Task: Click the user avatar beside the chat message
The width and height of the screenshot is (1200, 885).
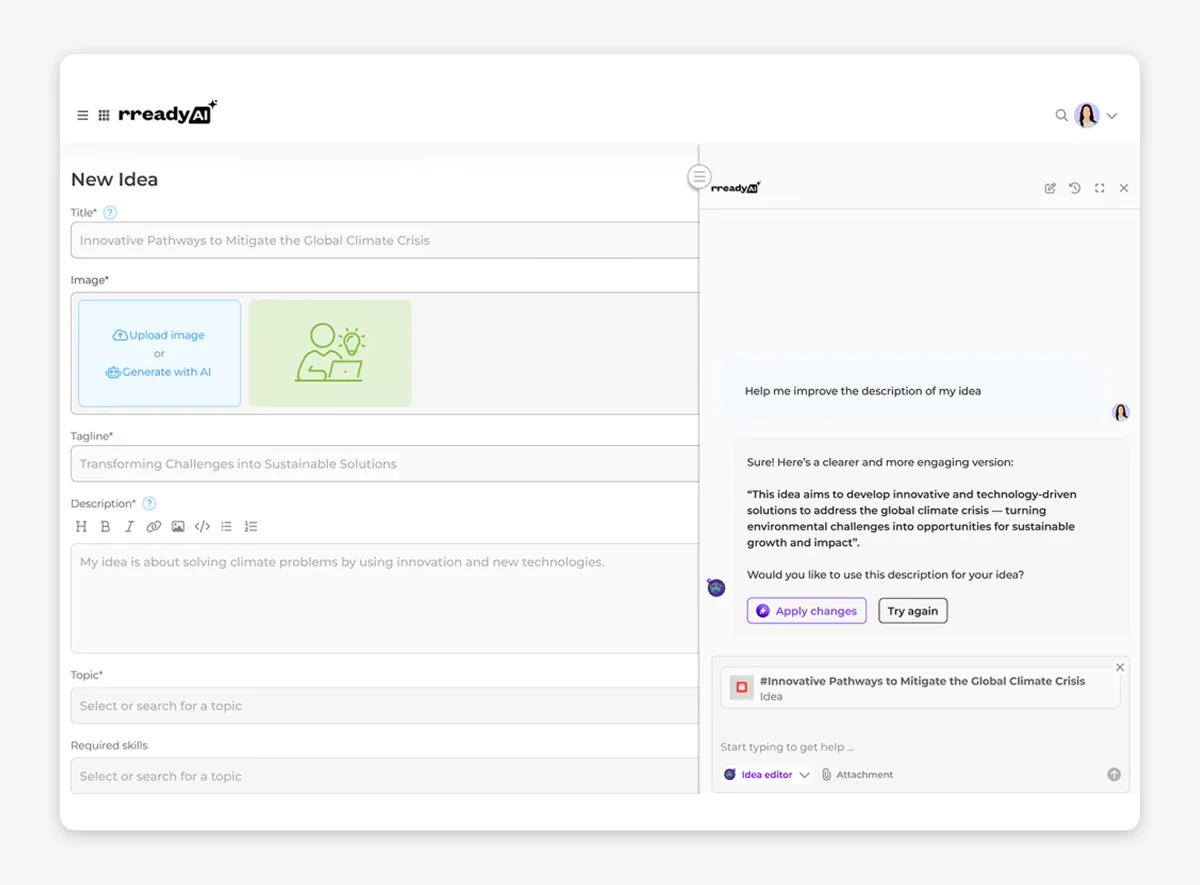Action: [1121, 412]
